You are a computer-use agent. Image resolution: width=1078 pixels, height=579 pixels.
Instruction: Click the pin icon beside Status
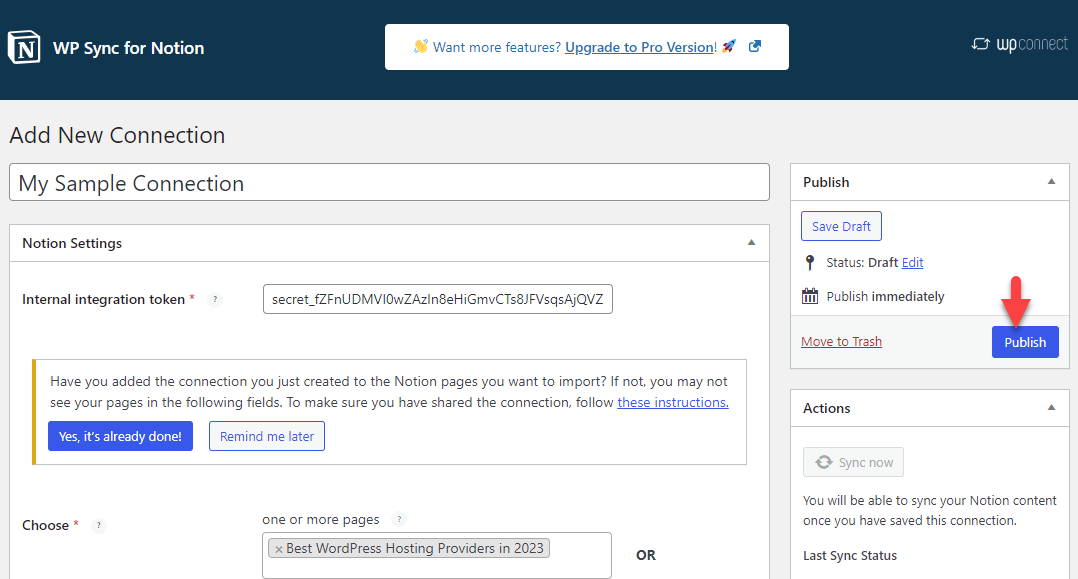(810, 263)
